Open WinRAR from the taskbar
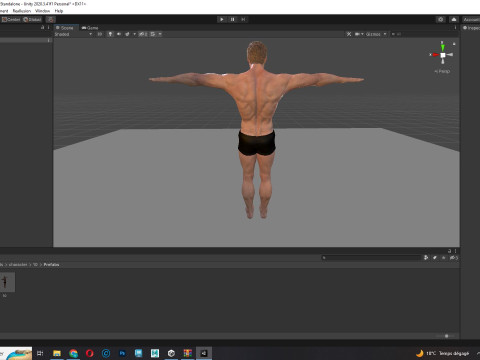Image resolution: width=480 pixels, height=360 pixels. 187,353
